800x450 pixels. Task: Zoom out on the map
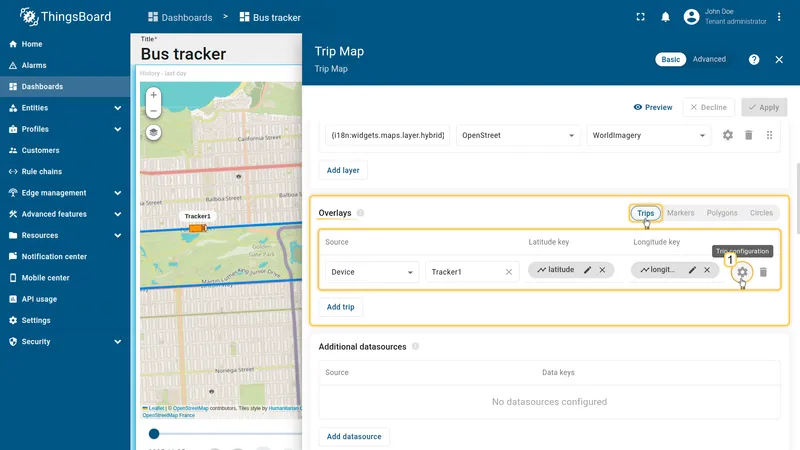point(154,111)
